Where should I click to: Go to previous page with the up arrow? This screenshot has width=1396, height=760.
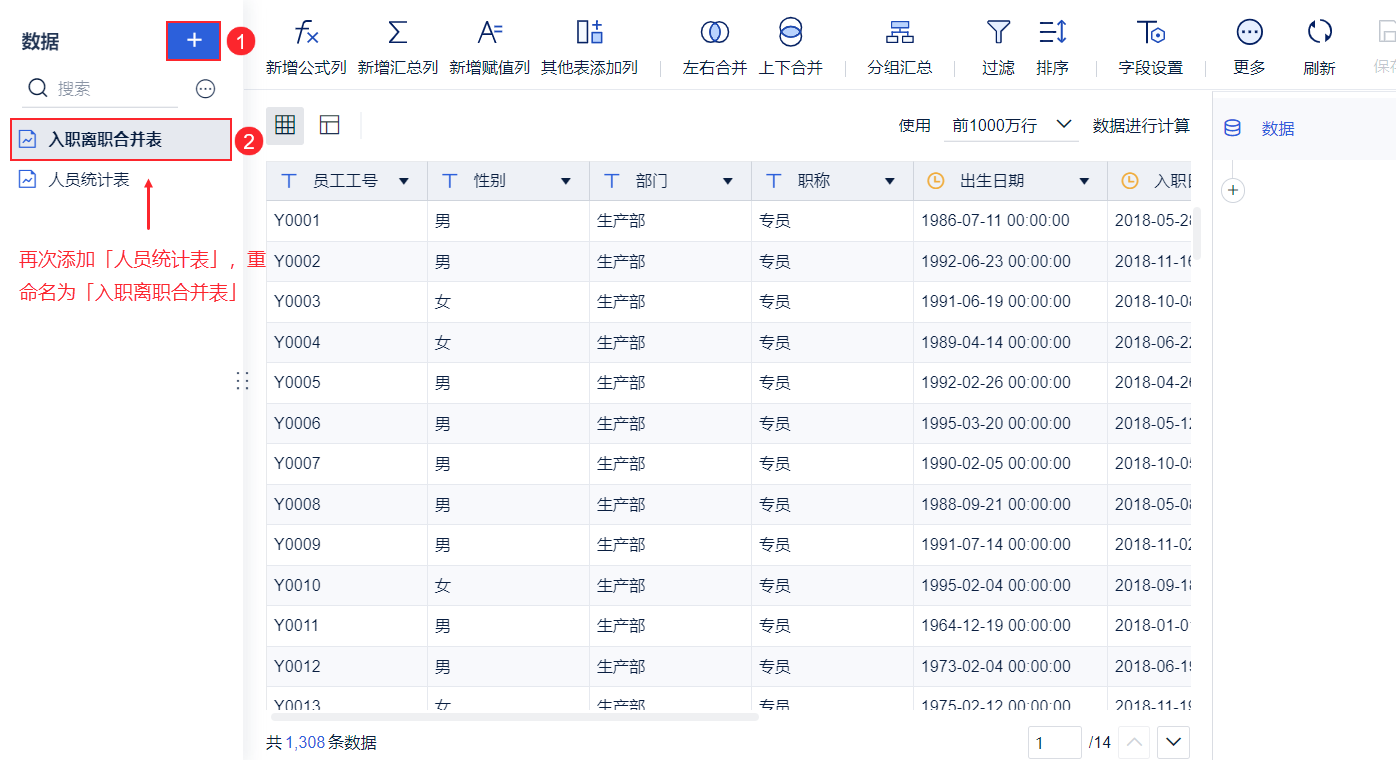[x=1134, y=742]
